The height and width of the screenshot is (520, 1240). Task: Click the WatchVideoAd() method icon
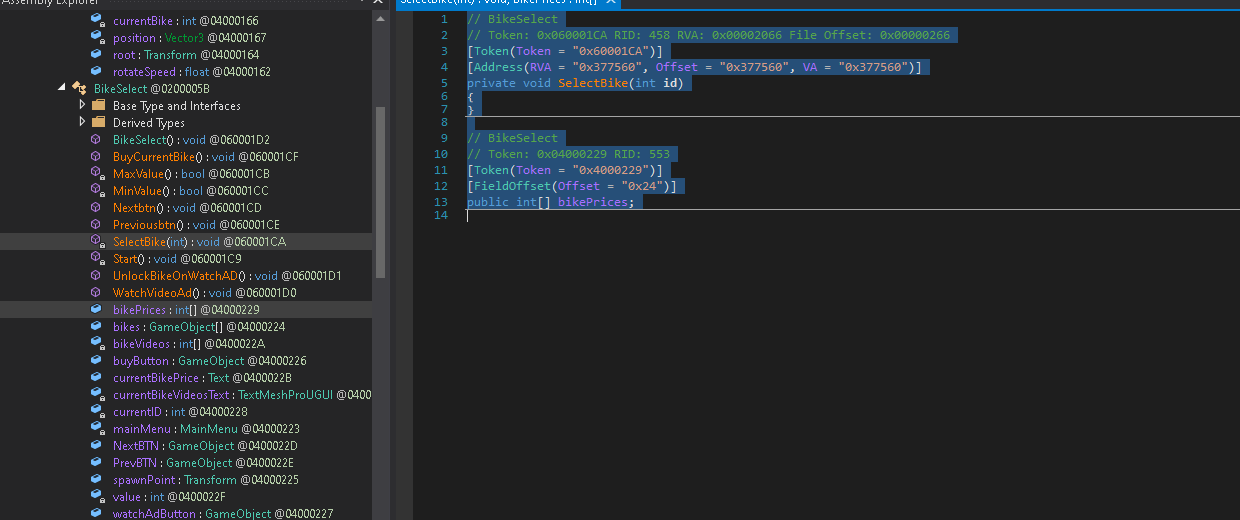pos(97,293)
